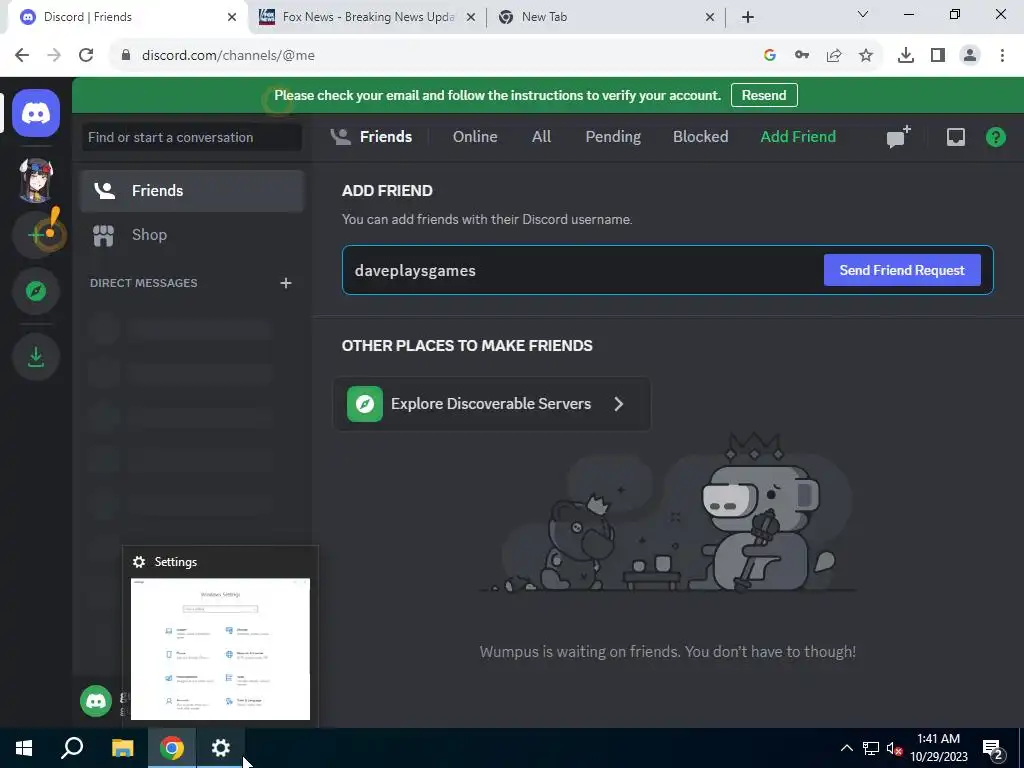Click the Settings window preview thumbnail
The image size is (1024, 768).
click(220, 649)
